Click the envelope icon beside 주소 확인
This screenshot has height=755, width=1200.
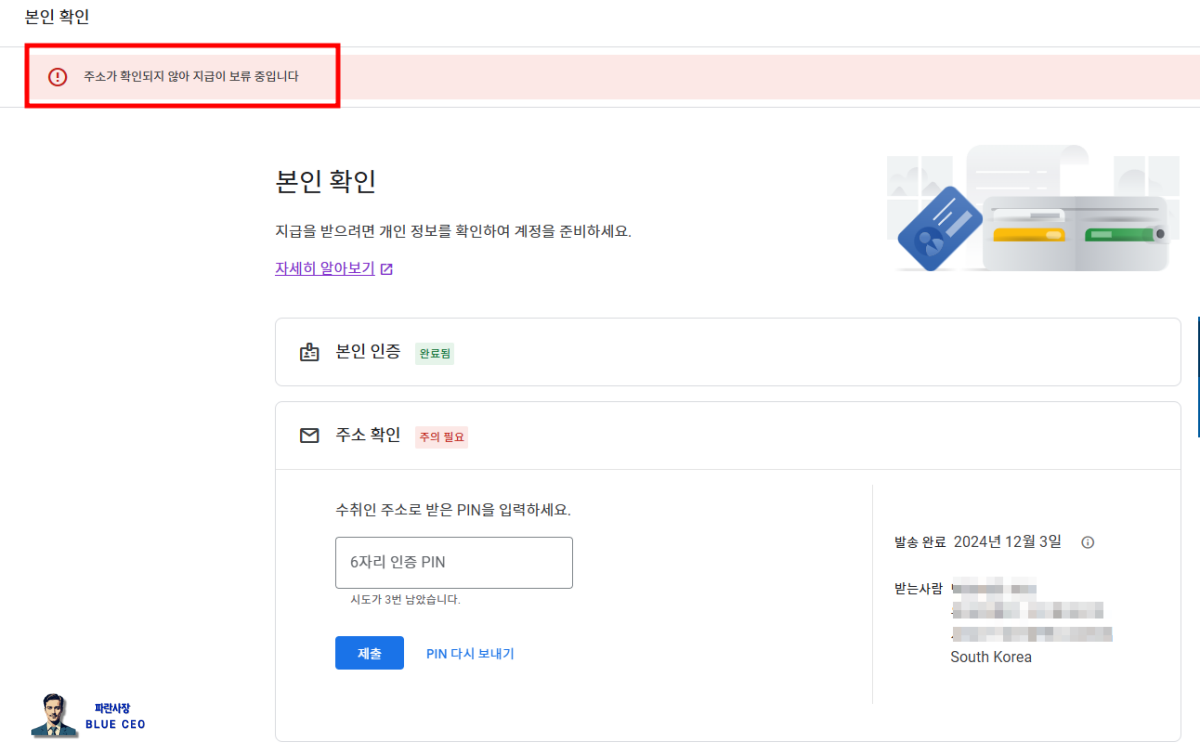click(x=310, y=435)
